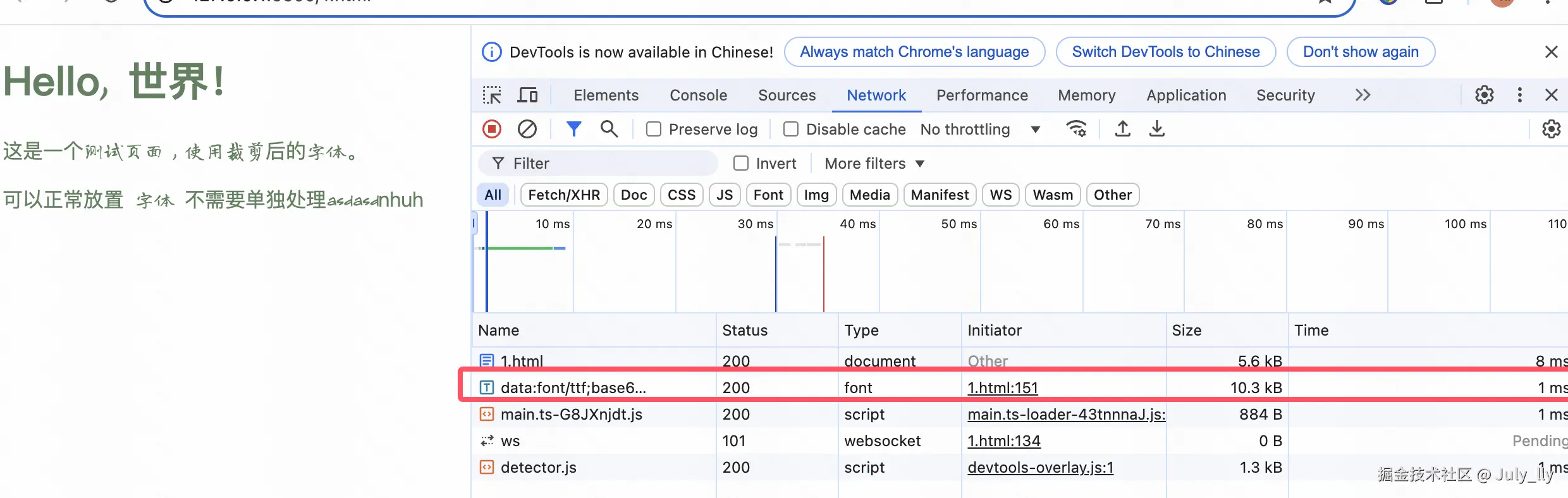Show more DevTools tabs chevron
The width and height of the screenshot is (1568, 498).
1363,95
